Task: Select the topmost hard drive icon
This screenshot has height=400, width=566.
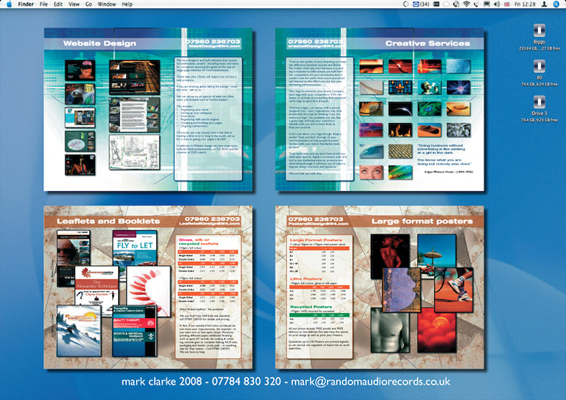Action: tap(539, 30)
